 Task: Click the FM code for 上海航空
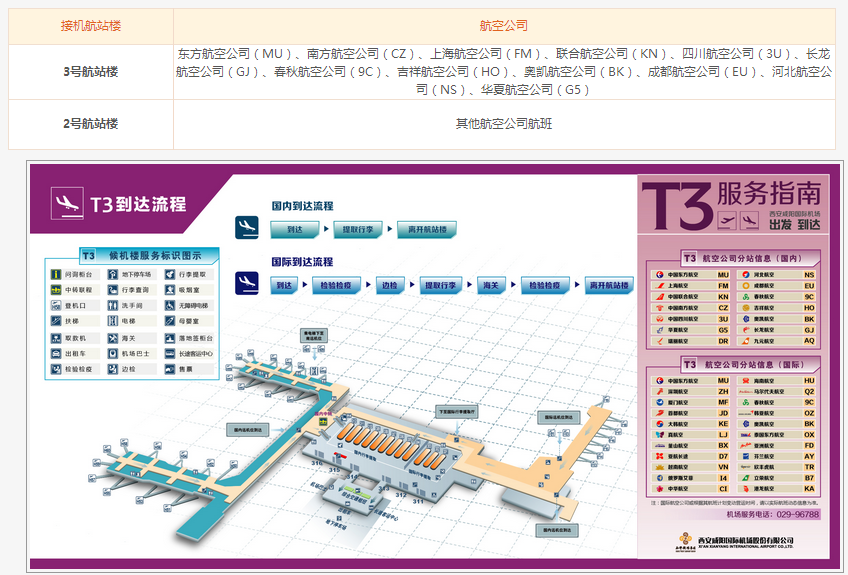click(x=724, y=286)
